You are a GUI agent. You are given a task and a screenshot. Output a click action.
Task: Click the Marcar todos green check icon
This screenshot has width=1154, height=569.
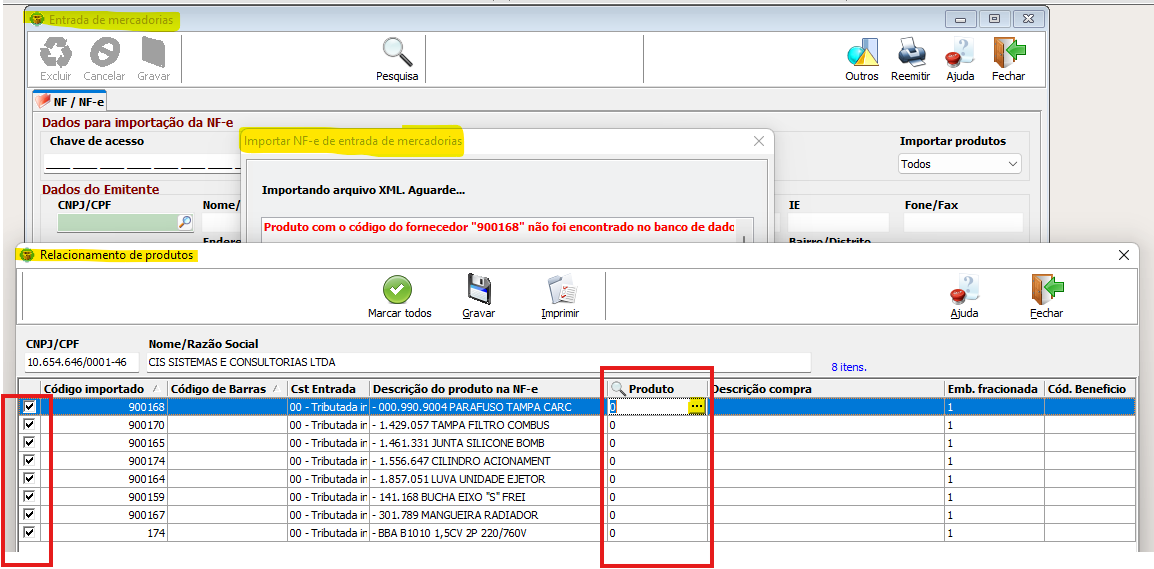[398, 290]
